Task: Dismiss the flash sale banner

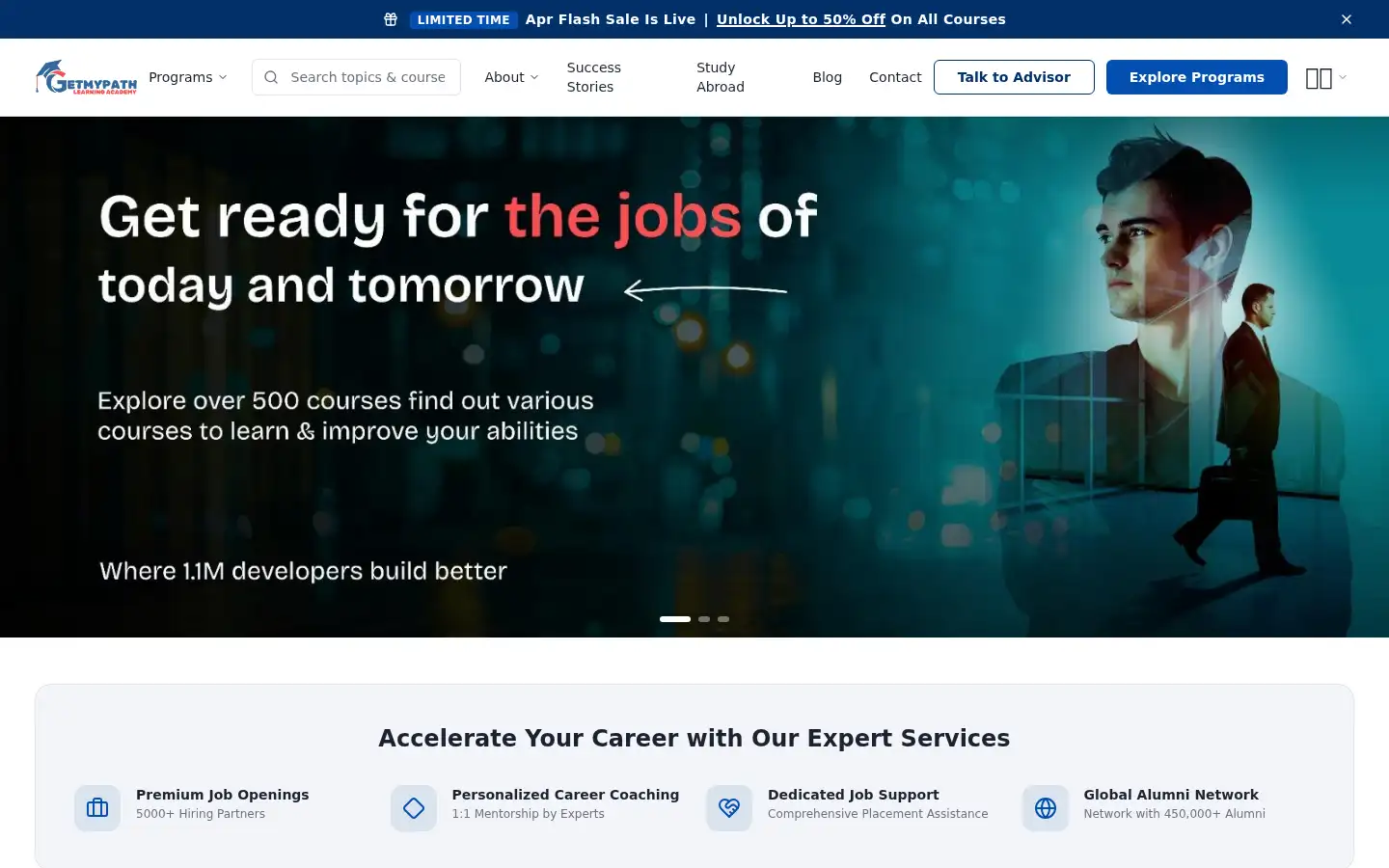Action: 1347,19
